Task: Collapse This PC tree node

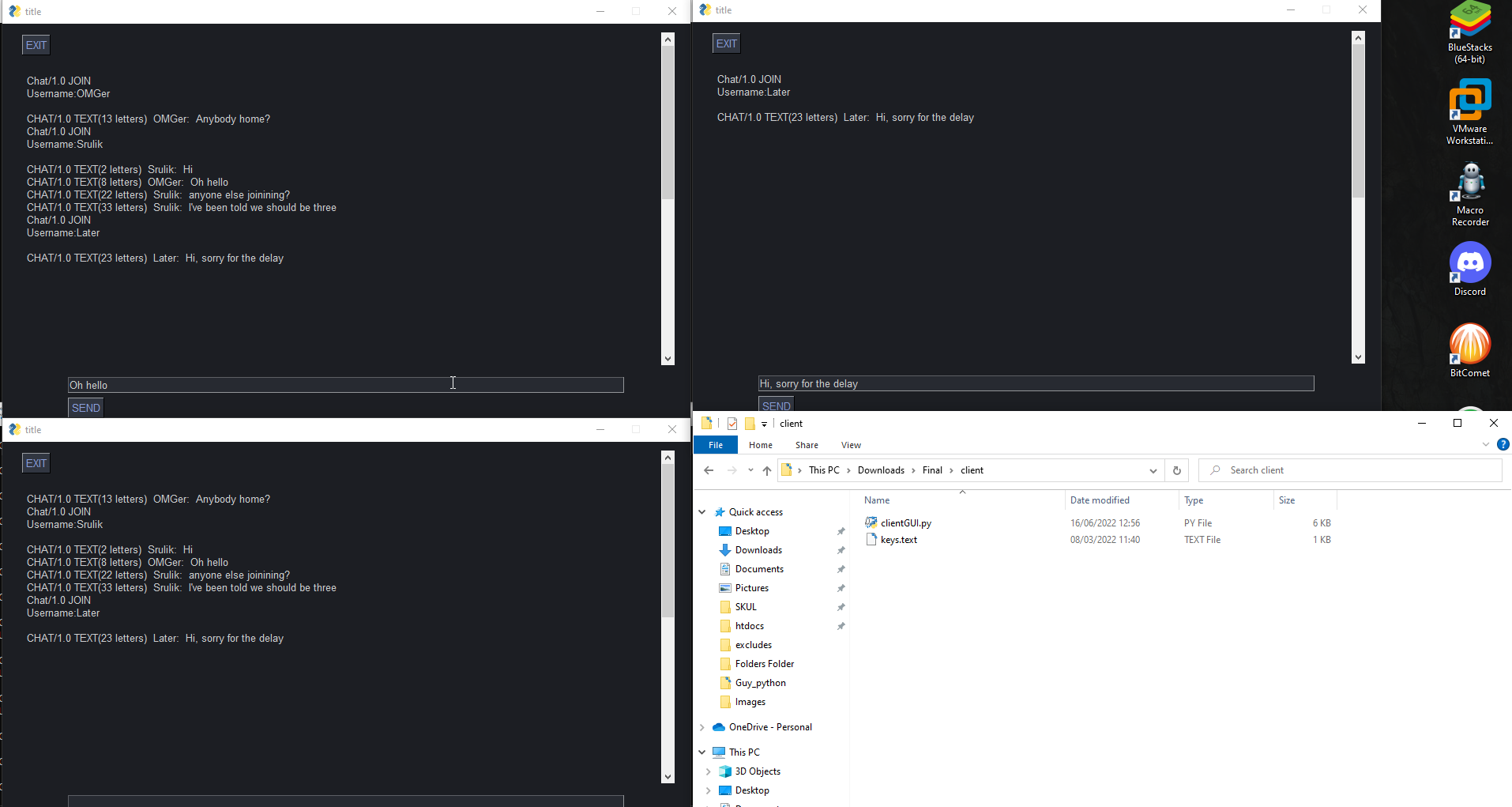Action: (701, 752)
